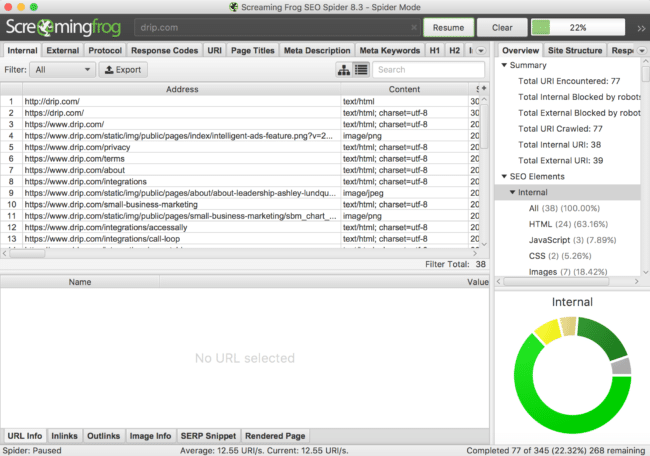Viewport: 650px width, 456px height.
Task: Open the Inlinks bottom tab
Action: click(x=64, y=436)
